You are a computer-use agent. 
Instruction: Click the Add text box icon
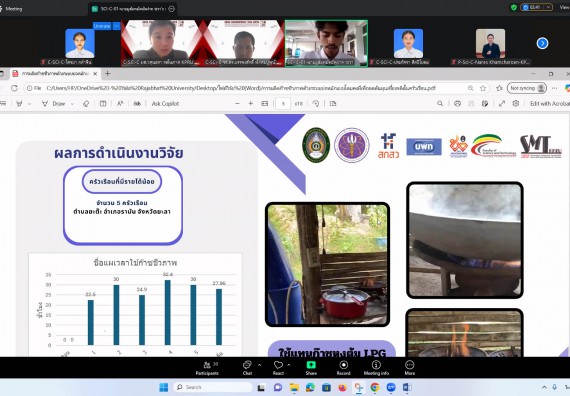103,104
